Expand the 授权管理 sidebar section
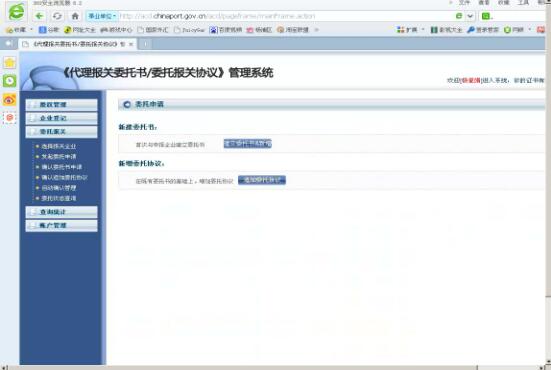This screenshot has height=370, width=551. (x=61, y=105)
